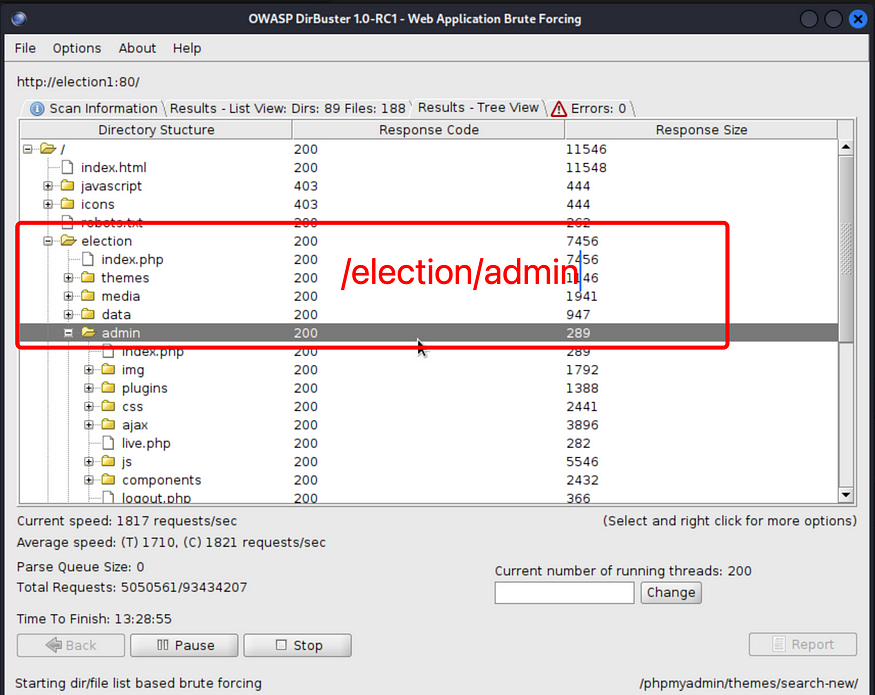The height and width of the screenshot is (695, 875).
Task: Click the scrollbar up arrow
Action: (x=845, y=147)
